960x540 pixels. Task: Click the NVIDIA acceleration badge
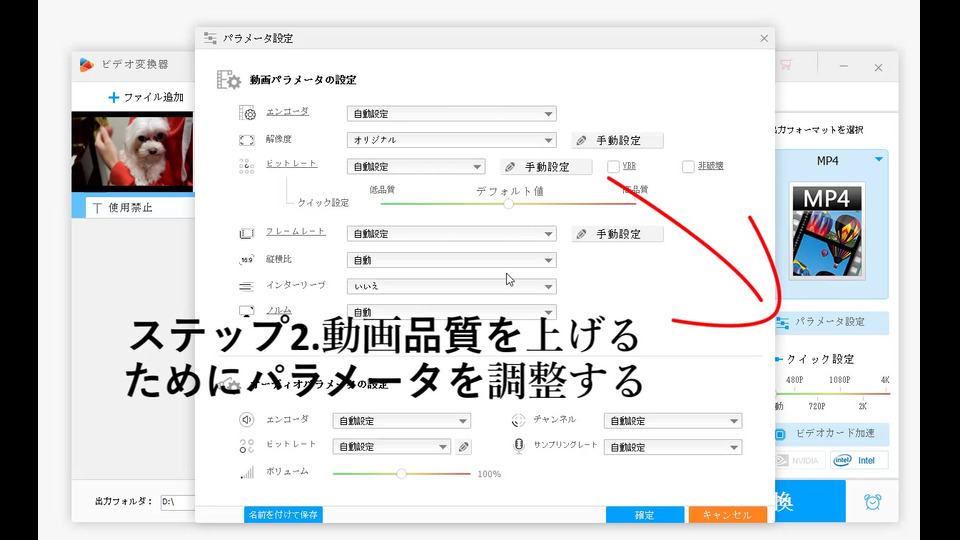[x=799, y=460]
